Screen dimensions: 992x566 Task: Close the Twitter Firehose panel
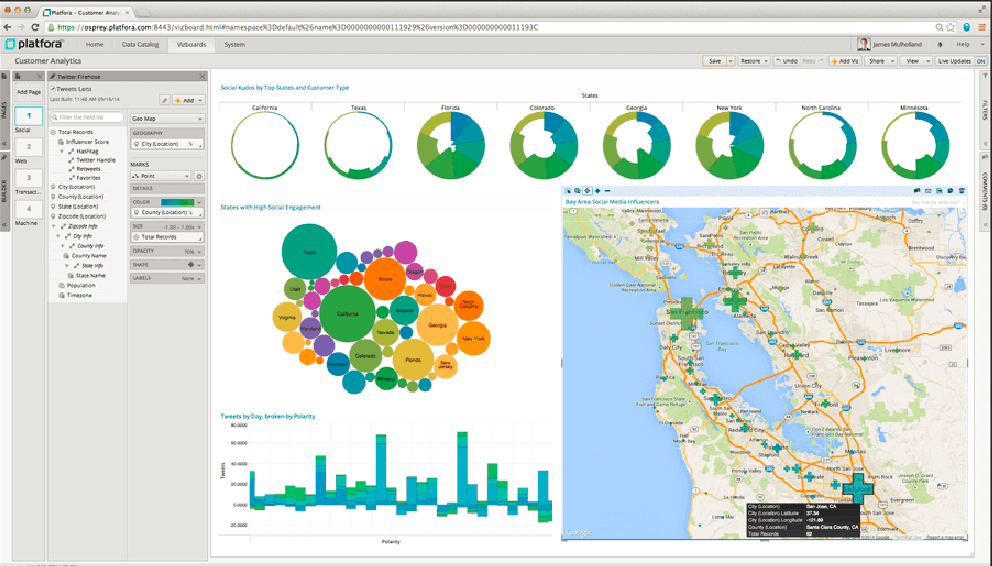click(x=203, y=76)
